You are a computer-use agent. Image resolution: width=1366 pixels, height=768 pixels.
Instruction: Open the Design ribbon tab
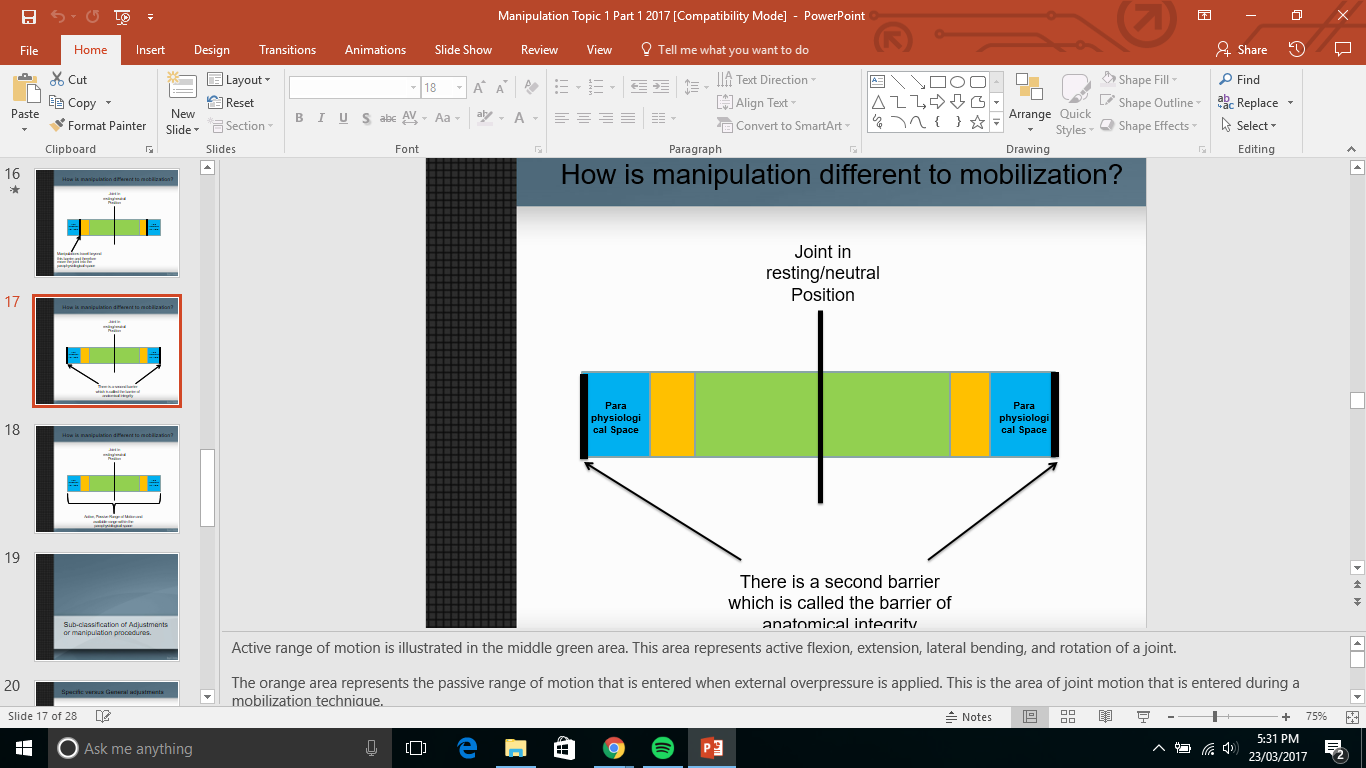click(211, 50)
